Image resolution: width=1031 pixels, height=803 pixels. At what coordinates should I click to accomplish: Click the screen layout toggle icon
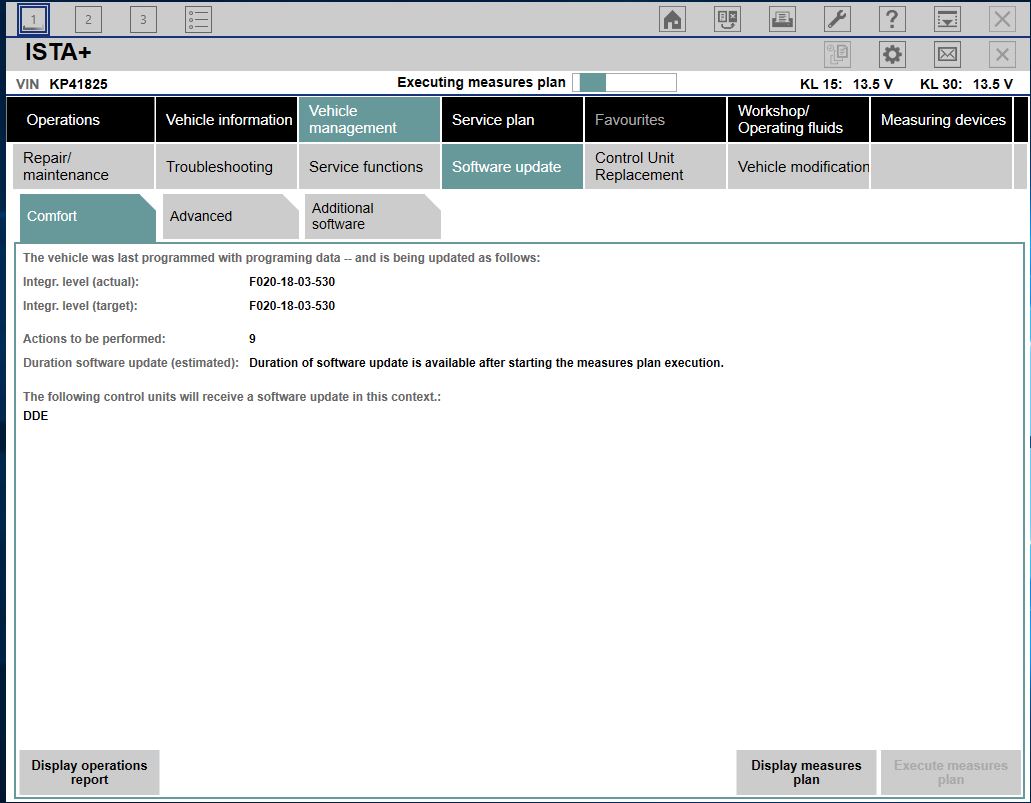tap(947, 18)
